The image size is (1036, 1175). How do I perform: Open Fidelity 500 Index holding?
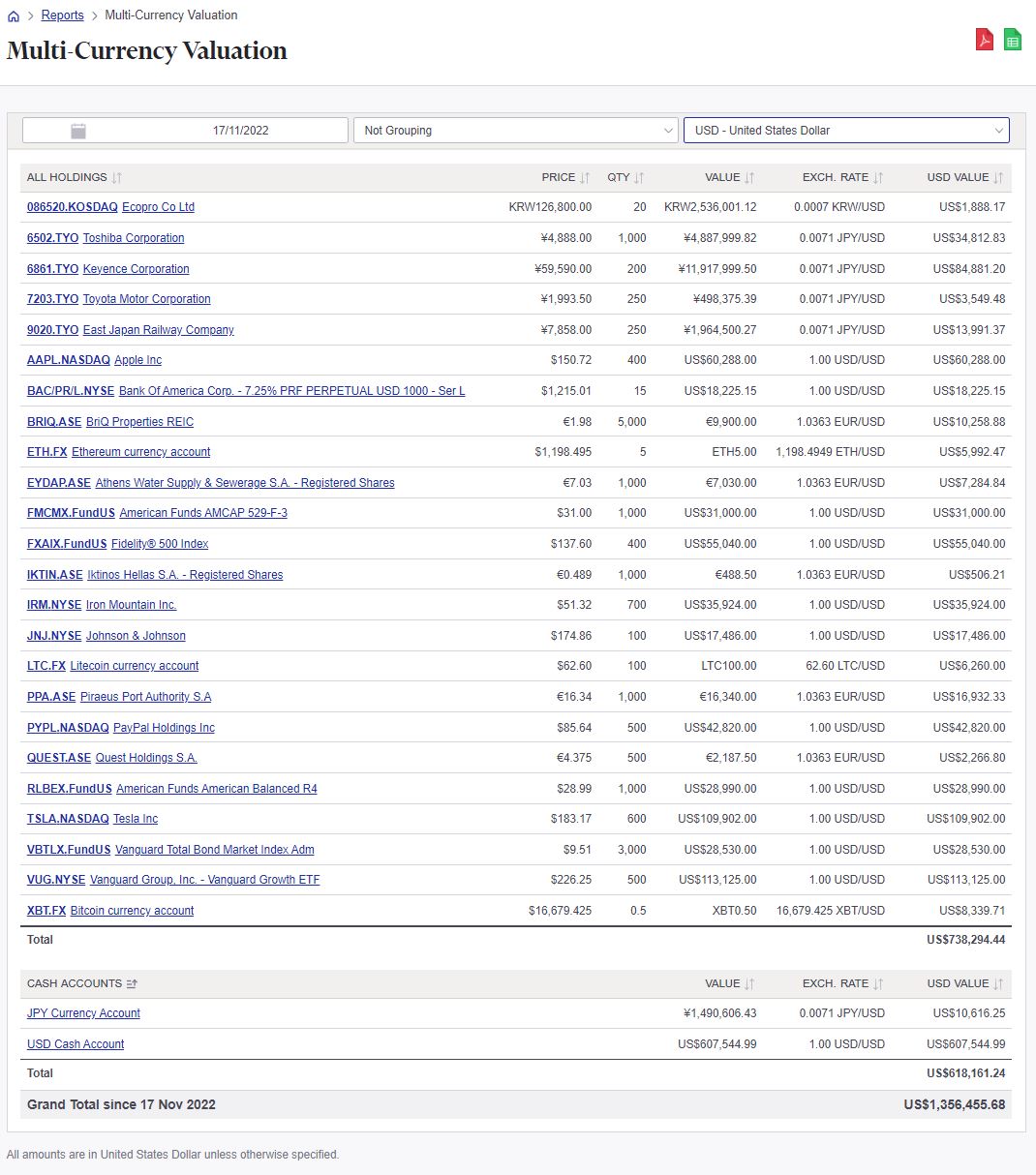[x=160, y=544]
